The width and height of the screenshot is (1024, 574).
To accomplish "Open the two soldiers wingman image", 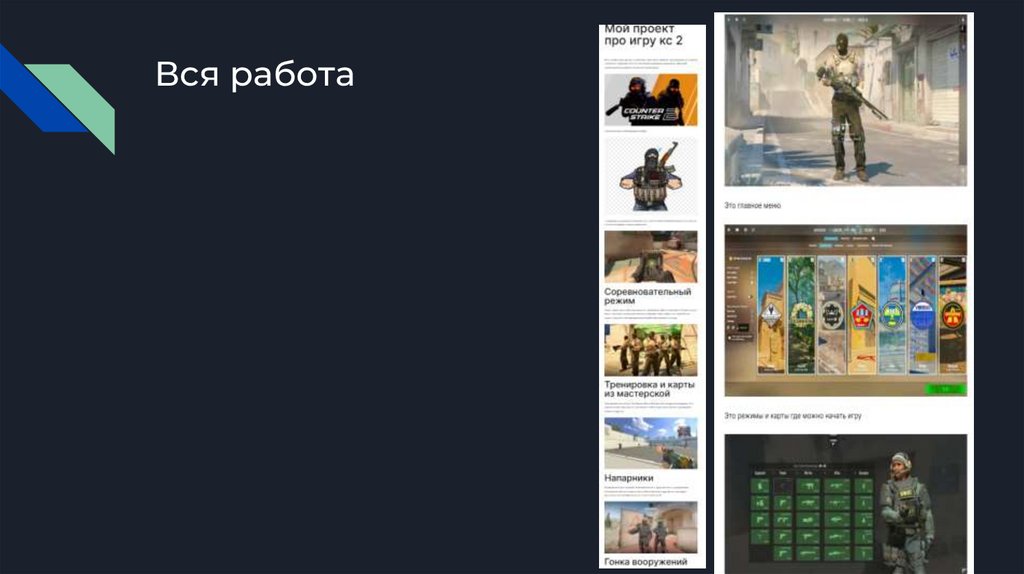I will (650, 527).
